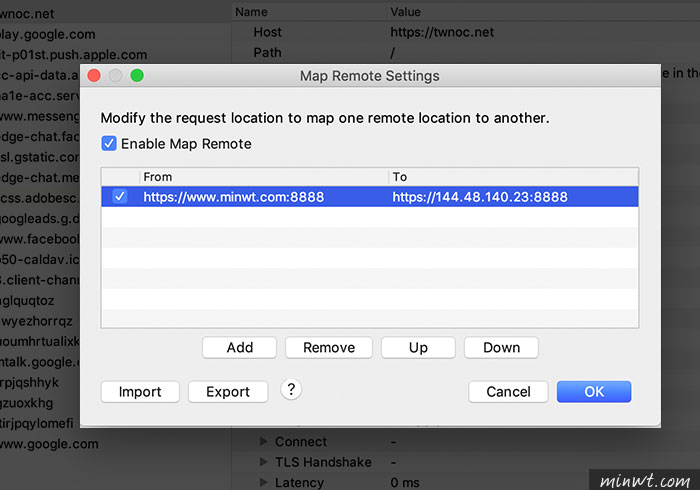
Task: Move mapping Down button
Action: click(501, 347)
